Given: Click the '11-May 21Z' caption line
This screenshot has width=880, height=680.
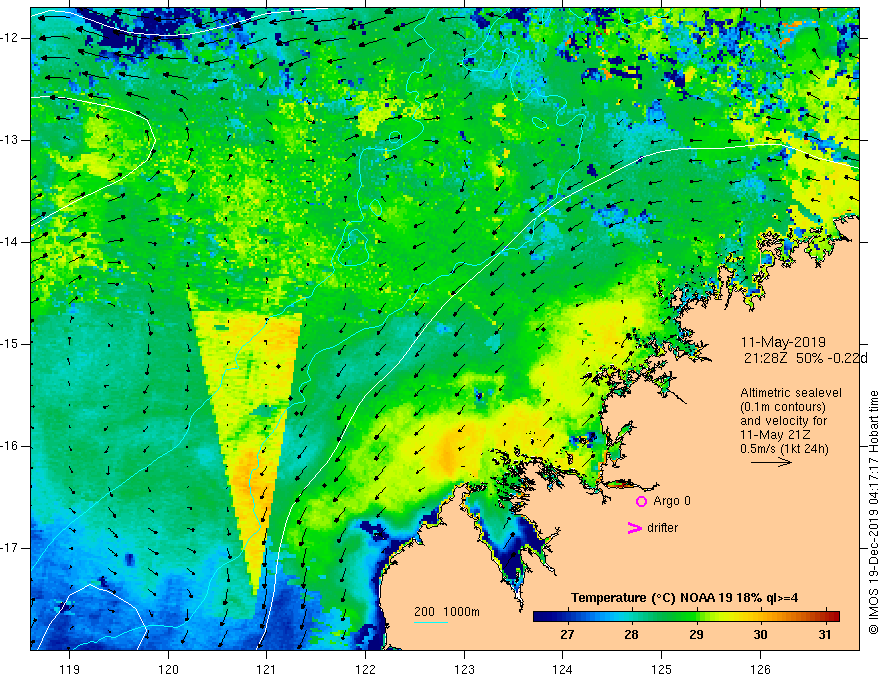Looking at the screenshot, I should tap(775, 435).
